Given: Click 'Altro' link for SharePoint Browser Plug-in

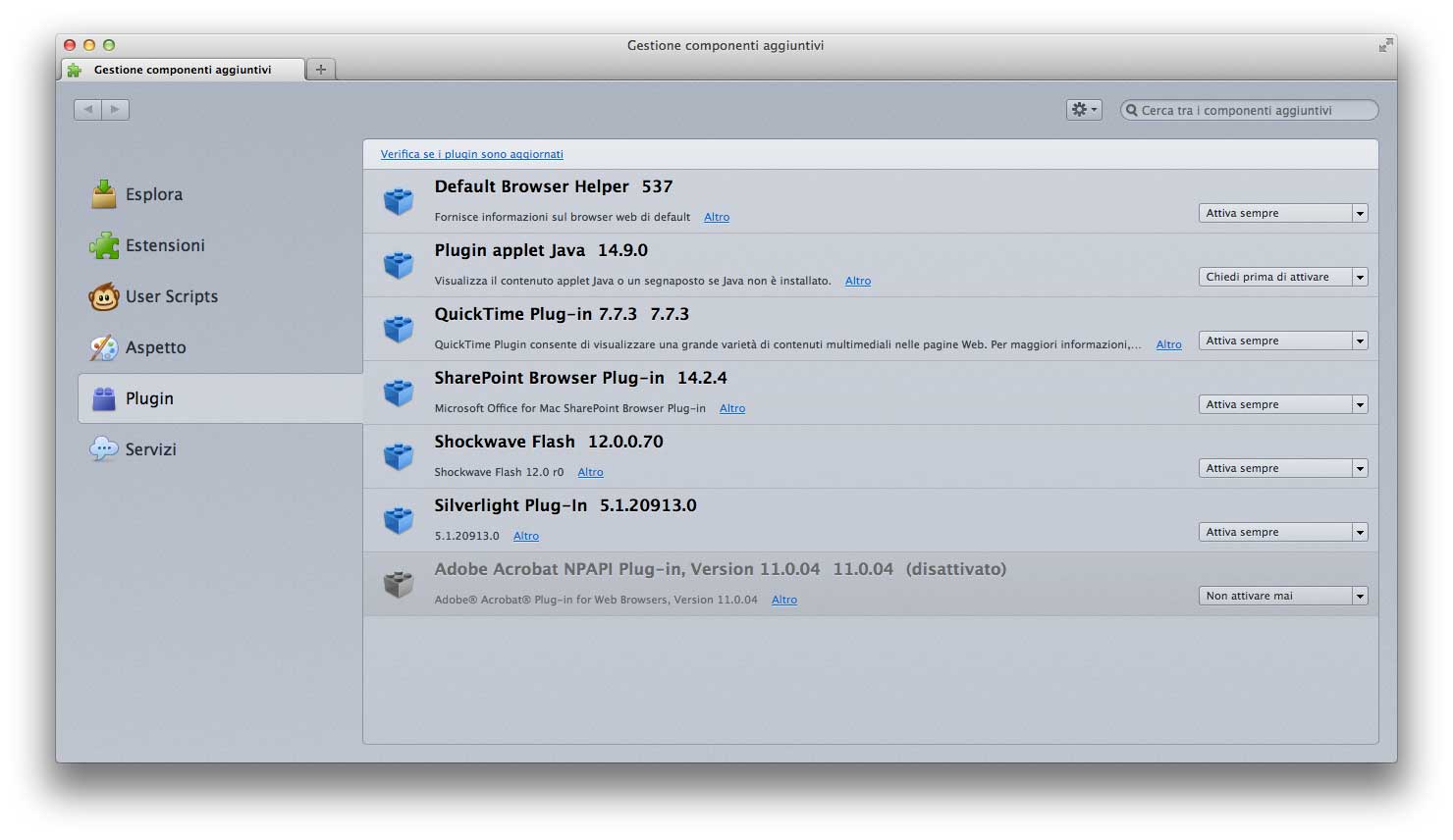Looking at the screenshot, I should [732, 408].
